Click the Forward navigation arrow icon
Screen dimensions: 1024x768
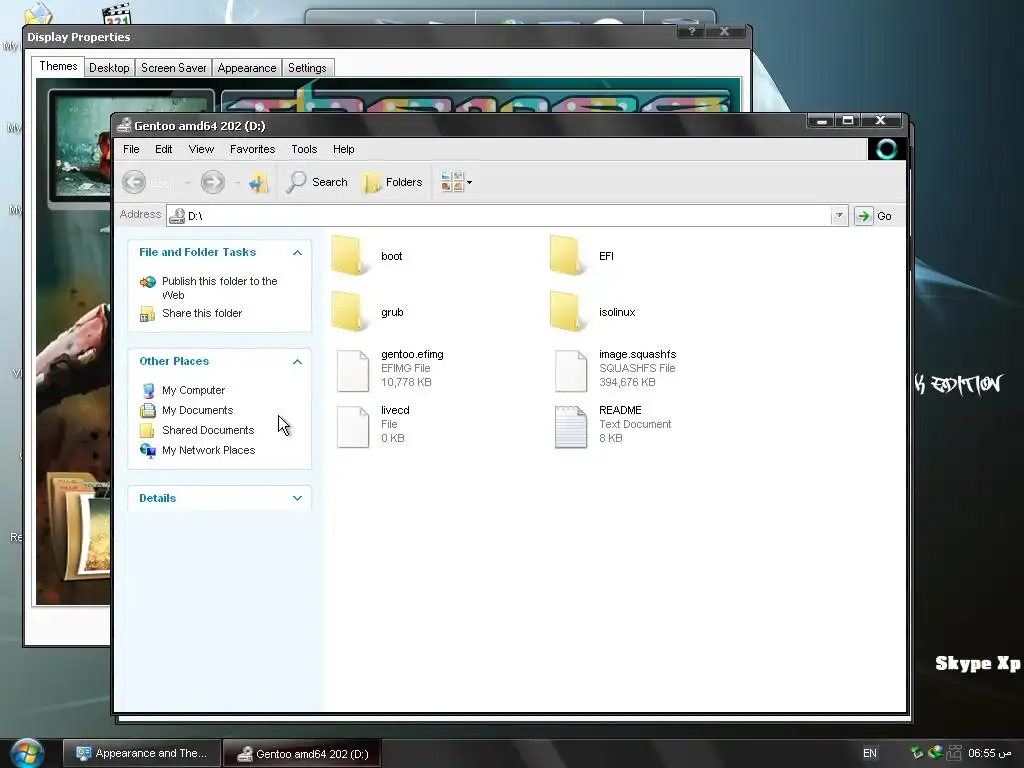pos(212,182)
